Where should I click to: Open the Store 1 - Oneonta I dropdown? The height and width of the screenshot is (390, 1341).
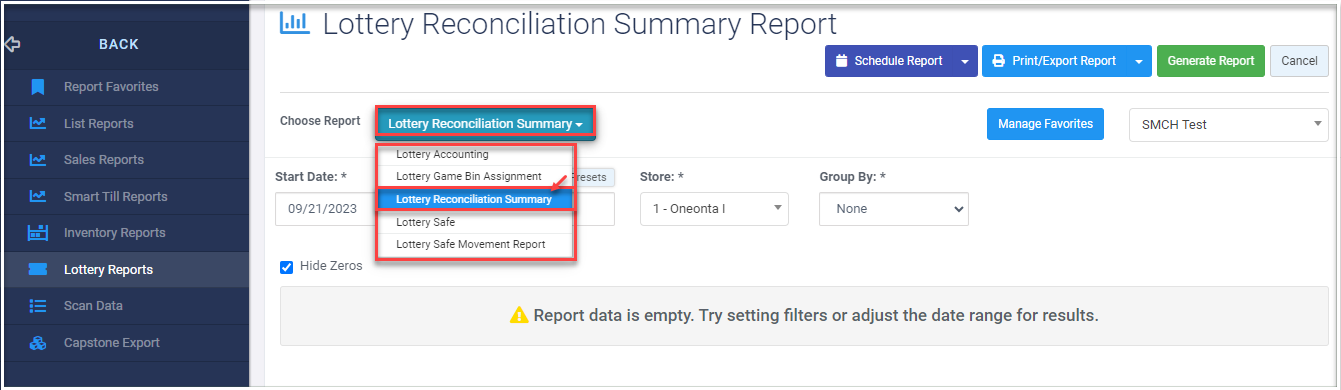714,209
